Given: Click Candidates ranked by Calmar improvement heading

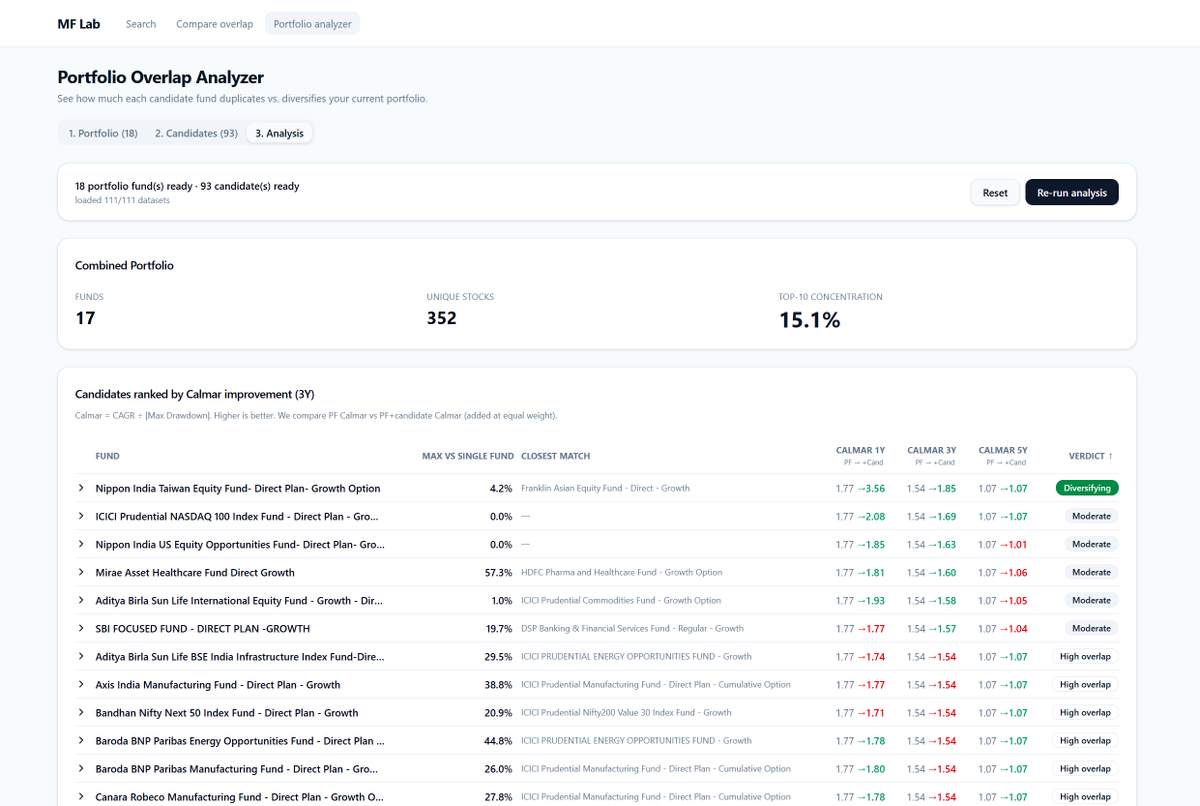Looking at the screenshot, I should [195, 394].
